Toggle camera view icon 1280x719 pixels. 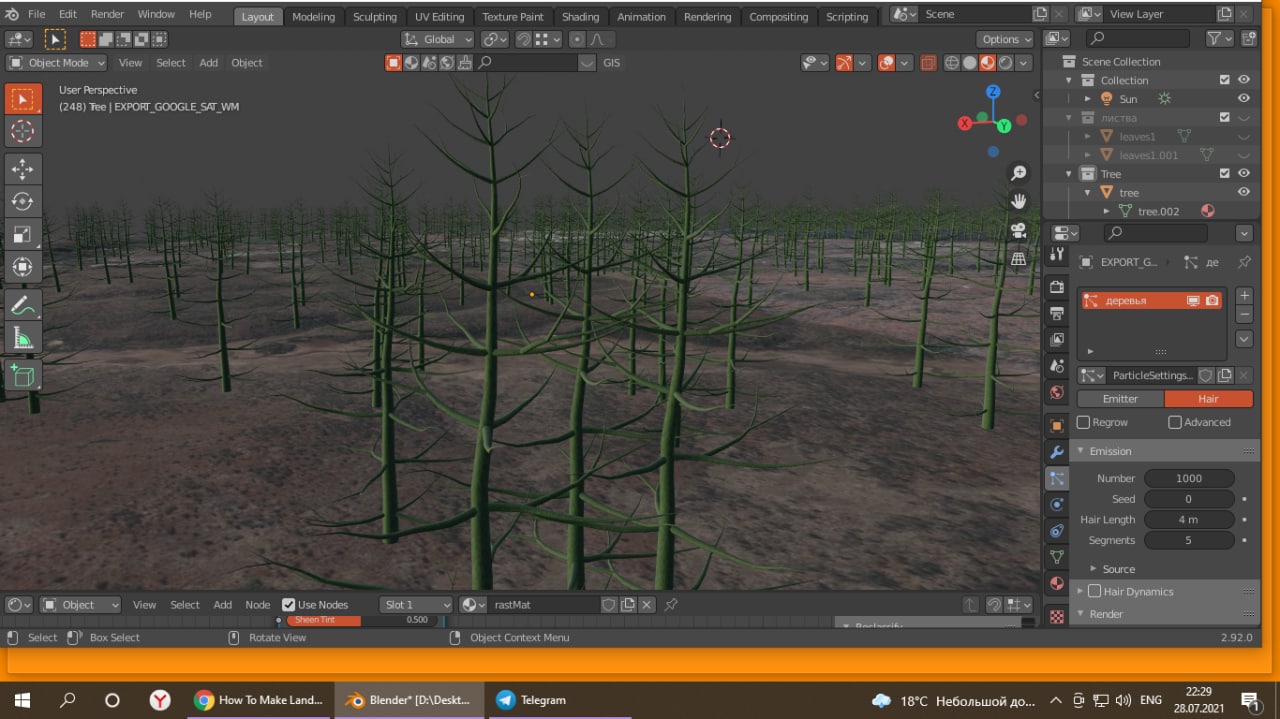(1019, 230)
